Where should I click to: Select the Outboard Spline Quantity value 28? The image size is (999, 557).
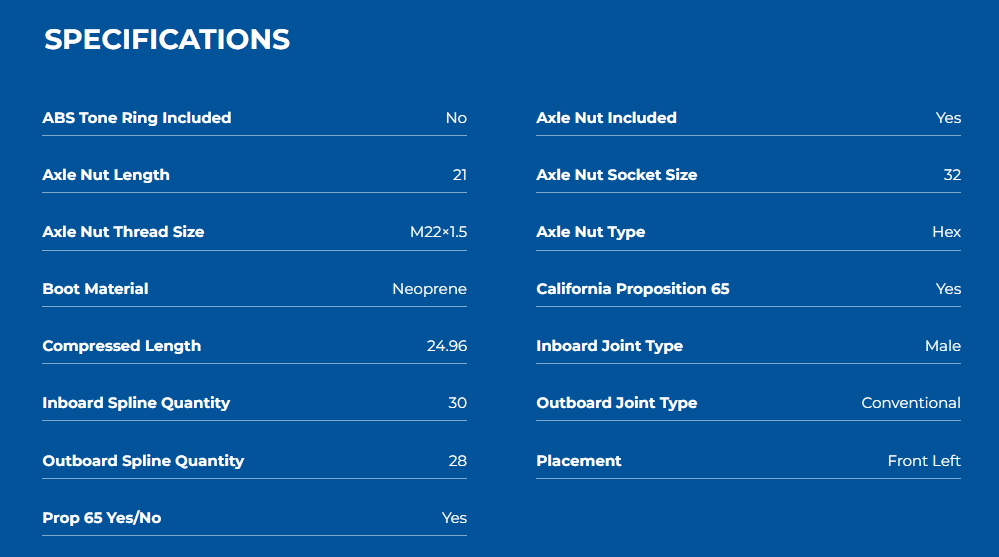457,461
